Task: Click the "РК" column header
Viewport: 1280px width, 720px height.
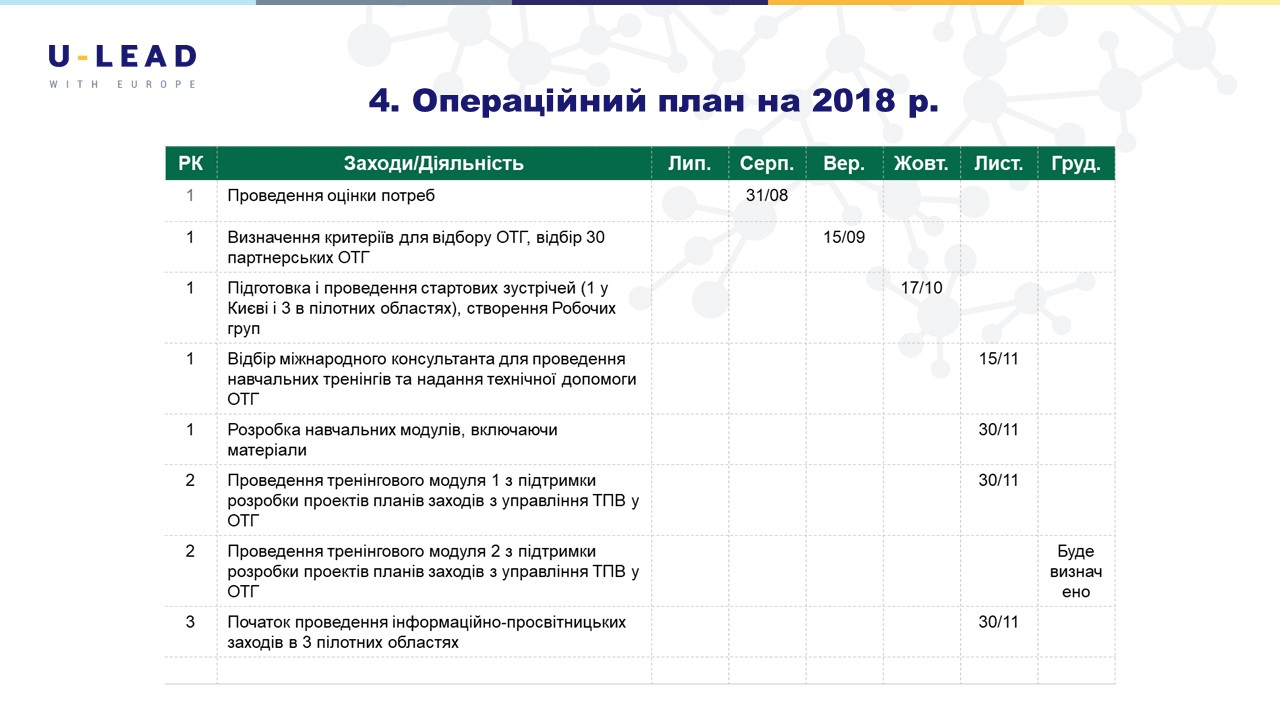Action: click(x=190, y=164)
